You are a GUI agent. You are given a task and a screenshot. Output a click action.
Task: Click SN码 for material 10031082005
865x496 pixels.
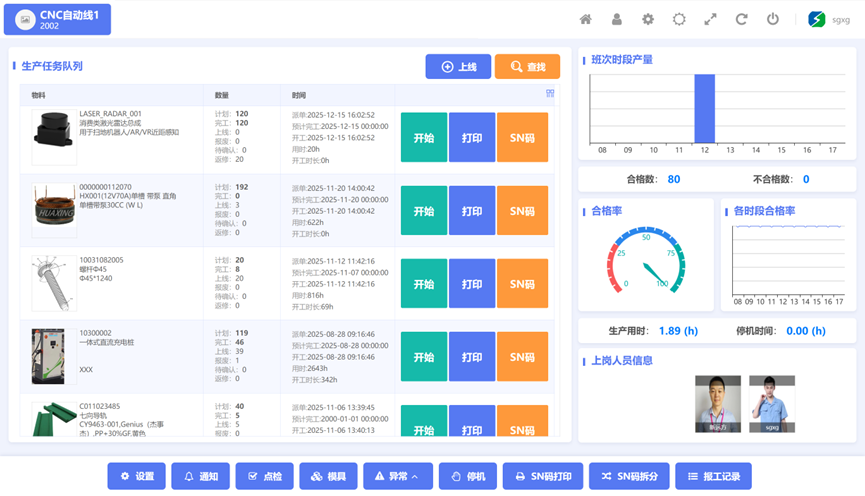click(522, 284)
